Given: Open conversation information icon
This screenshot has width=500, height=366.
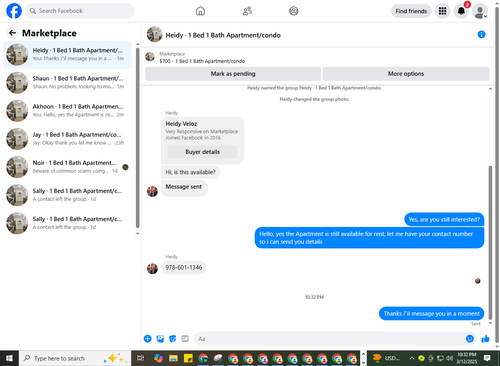Looking at the screenshot, I should [481, 34].
